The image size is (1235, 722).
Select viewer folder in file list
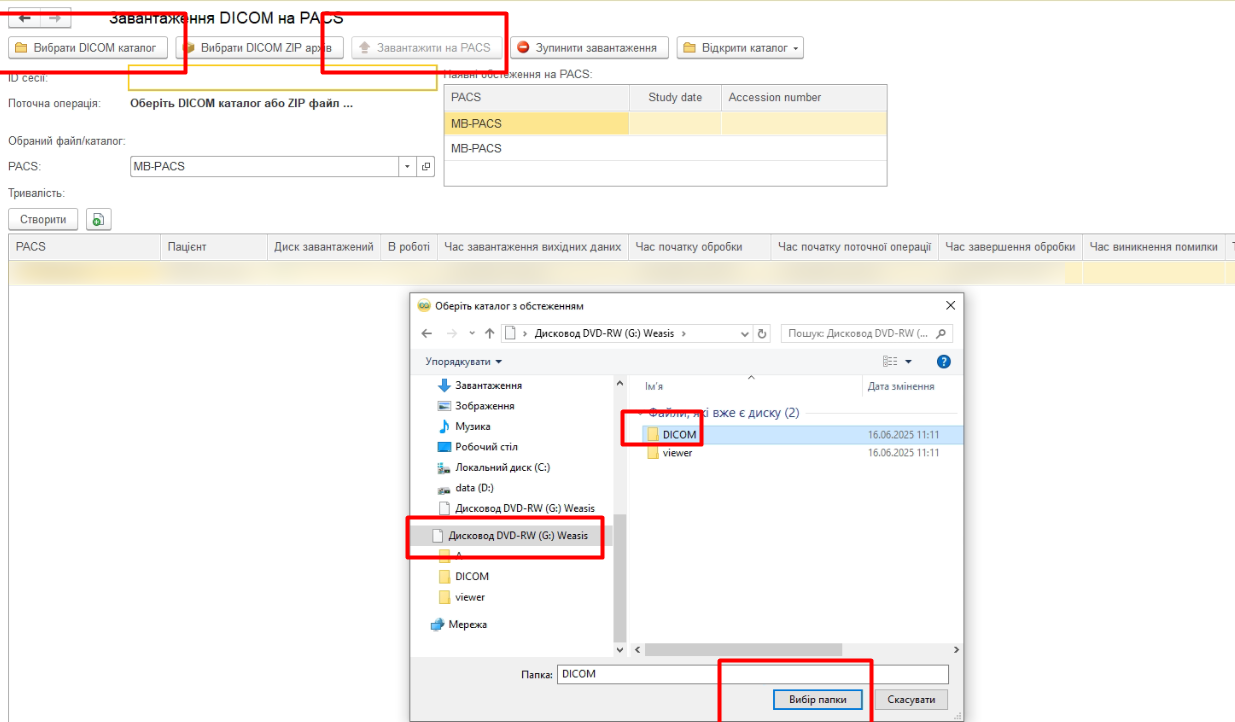pos(677,453)
